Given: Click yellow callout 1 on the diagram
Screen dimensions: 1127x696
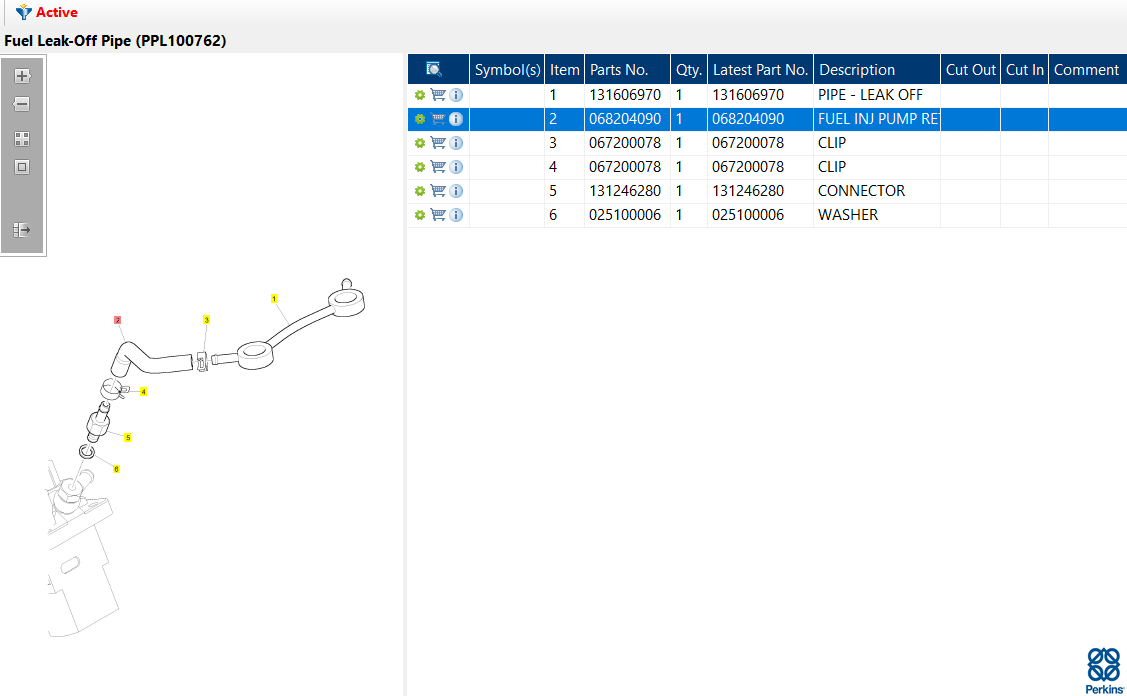Looking at the screenshot, I should coord(274,298).
